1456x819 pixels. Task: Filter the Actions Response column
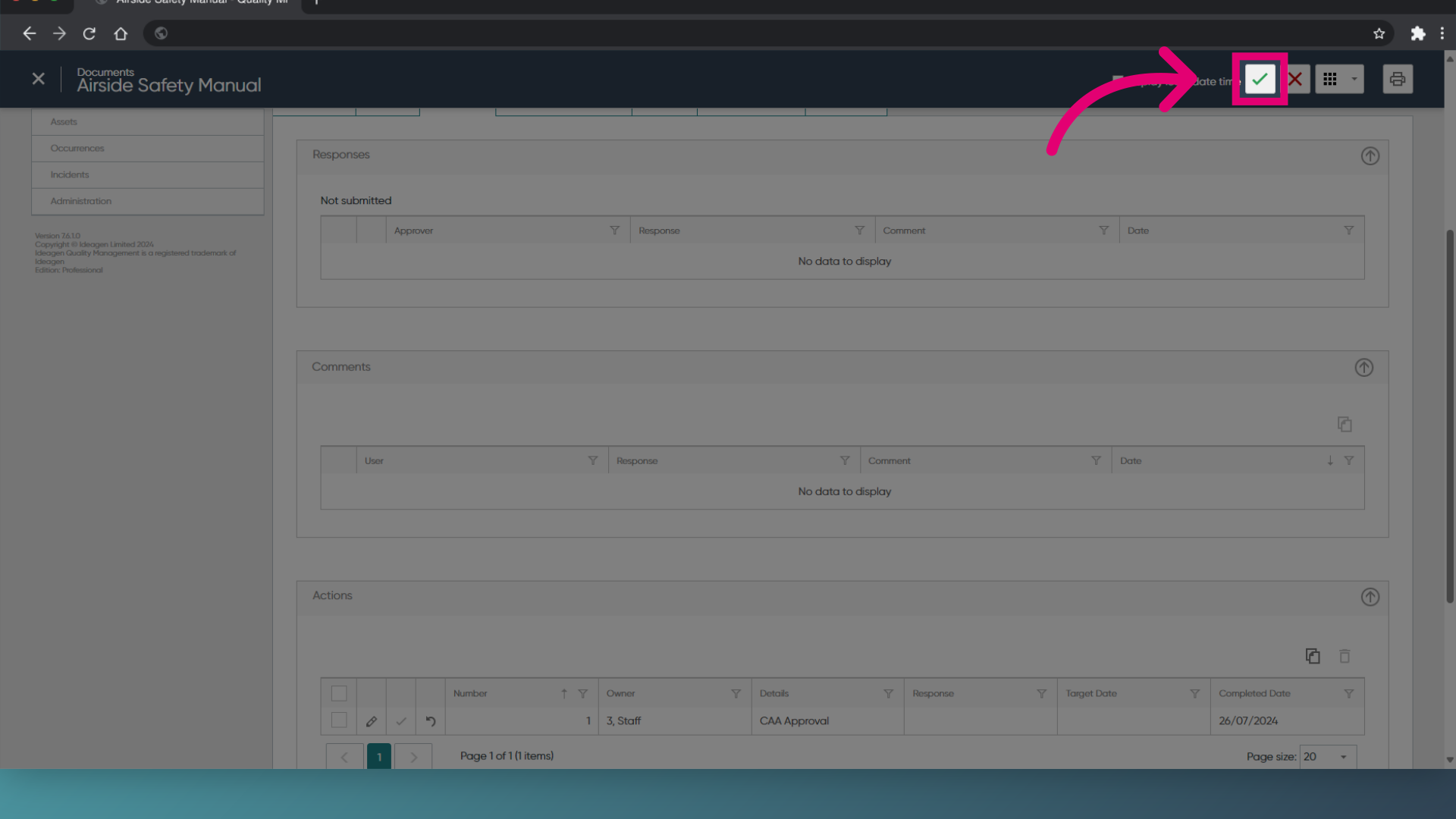[1041, 694]
